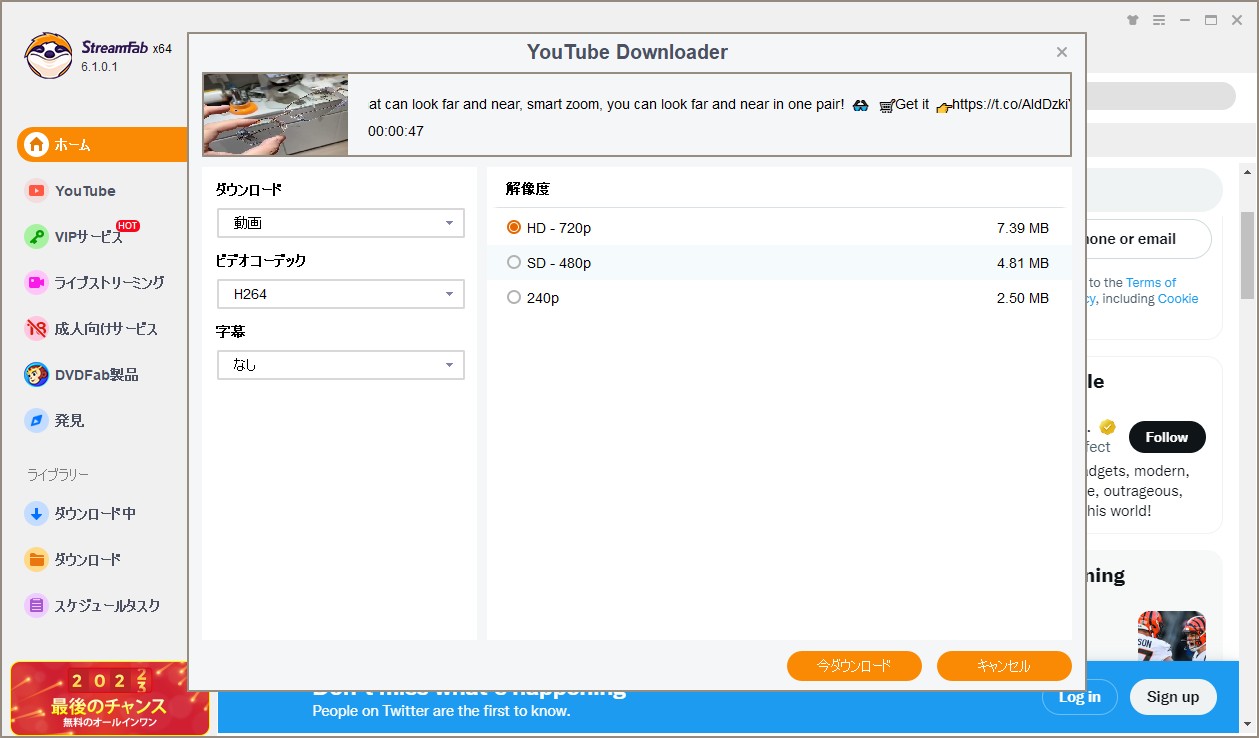Click the 最後のチャンス promotional banner
This screenshot has height=738, width=1259.
(x=110, y=698)
